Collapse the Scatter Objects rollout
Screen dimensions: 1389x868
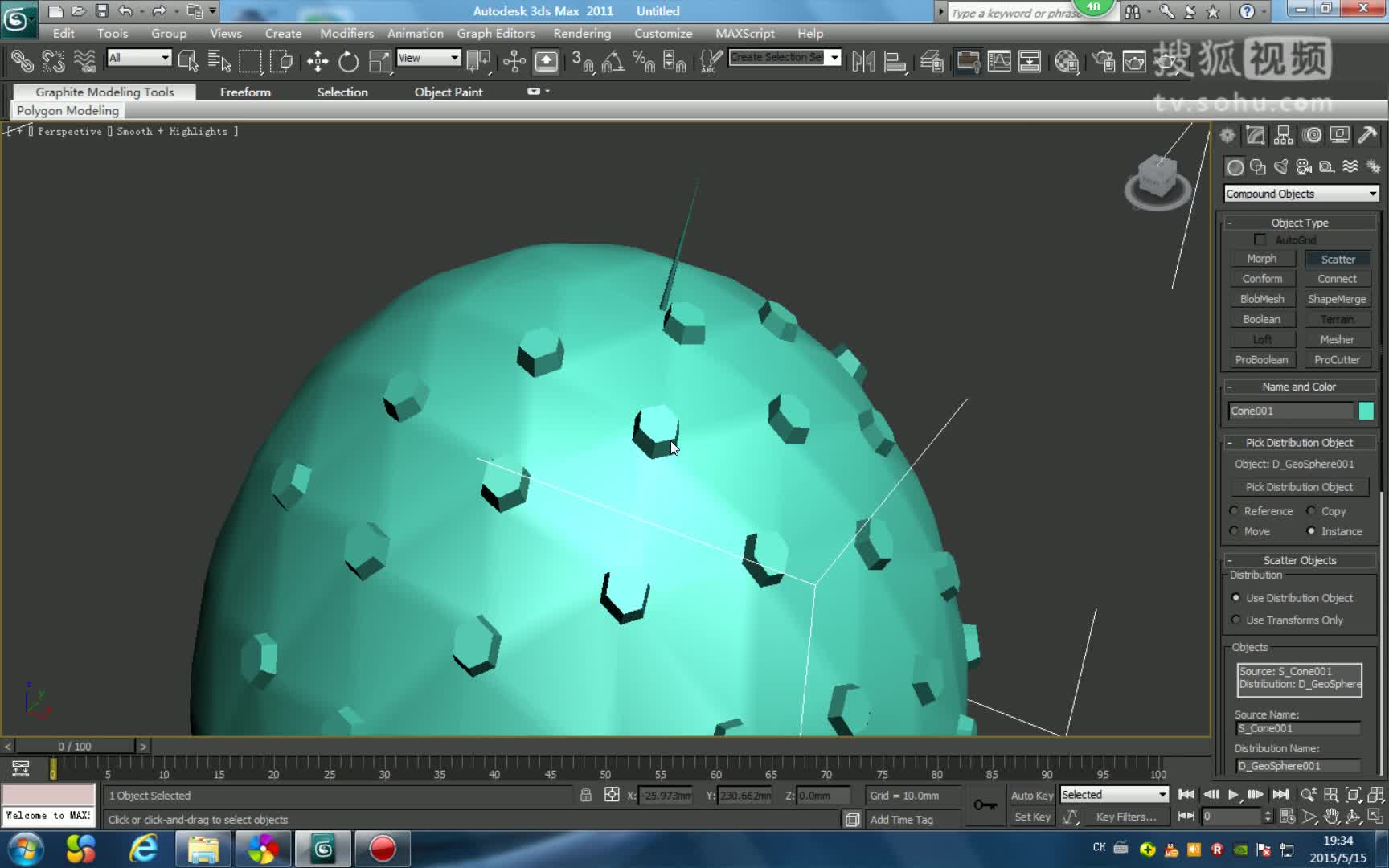(x=1299, y=560)
